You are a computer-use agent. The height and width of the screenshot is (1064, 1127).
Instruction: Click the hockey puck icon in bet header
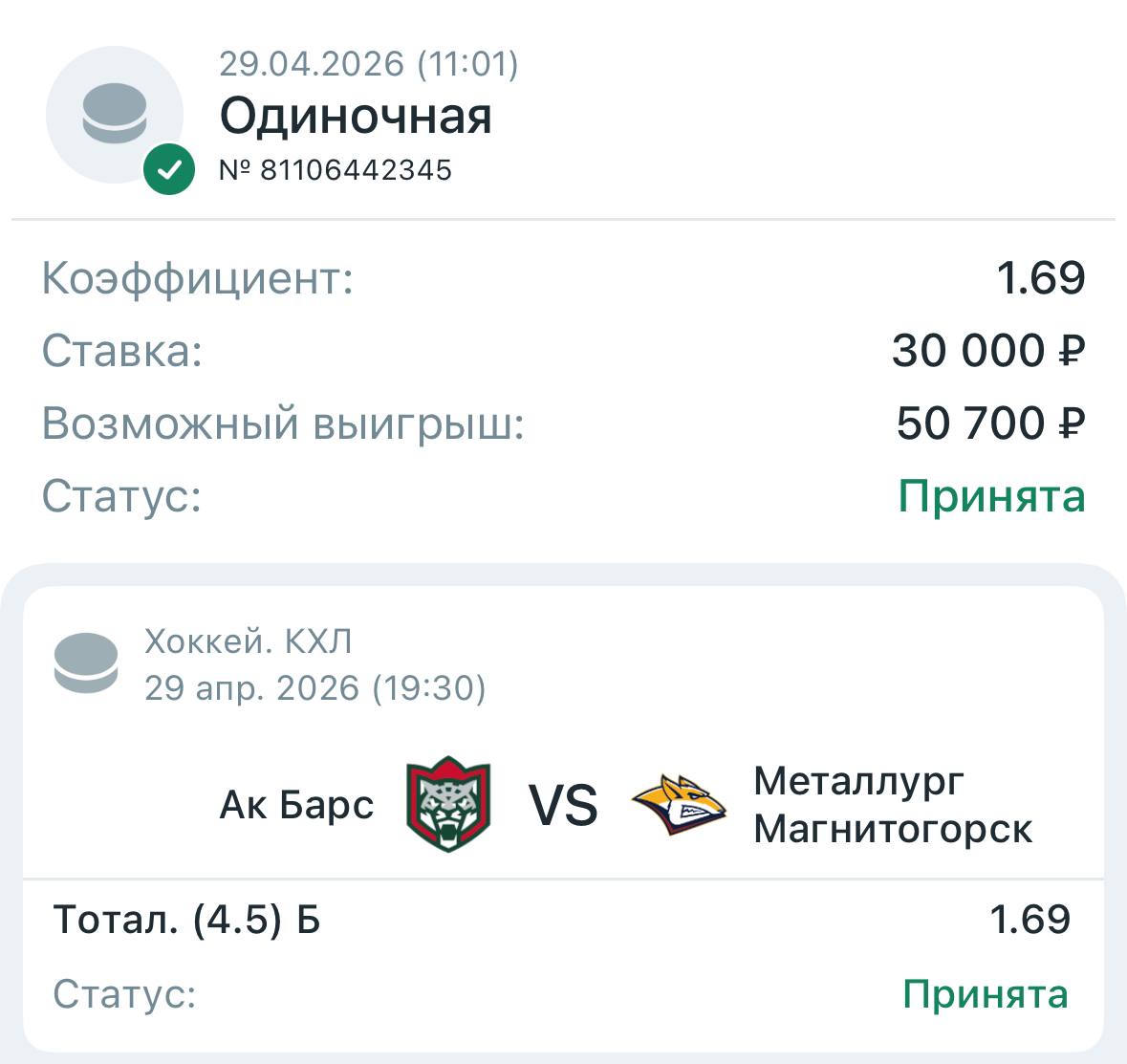[115, 114]
